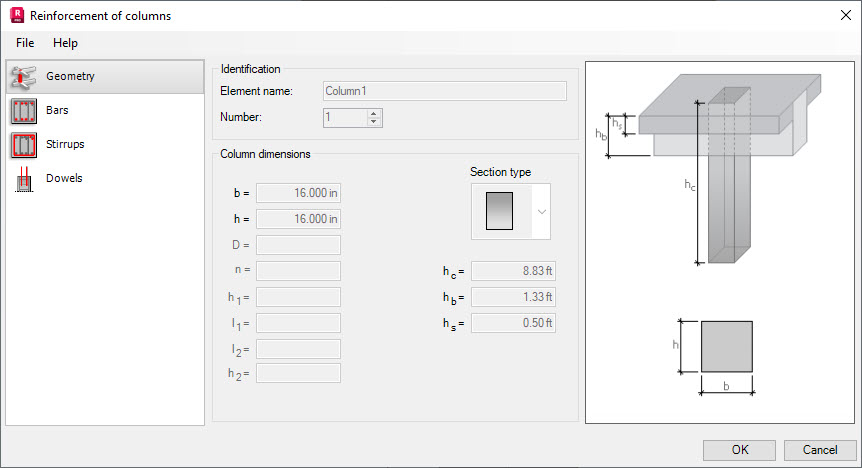The width and height of the screenshot is (862, 468).
Task: Open the Dowels settings icon
Action: pyautogui.click(x=23, y=178)
